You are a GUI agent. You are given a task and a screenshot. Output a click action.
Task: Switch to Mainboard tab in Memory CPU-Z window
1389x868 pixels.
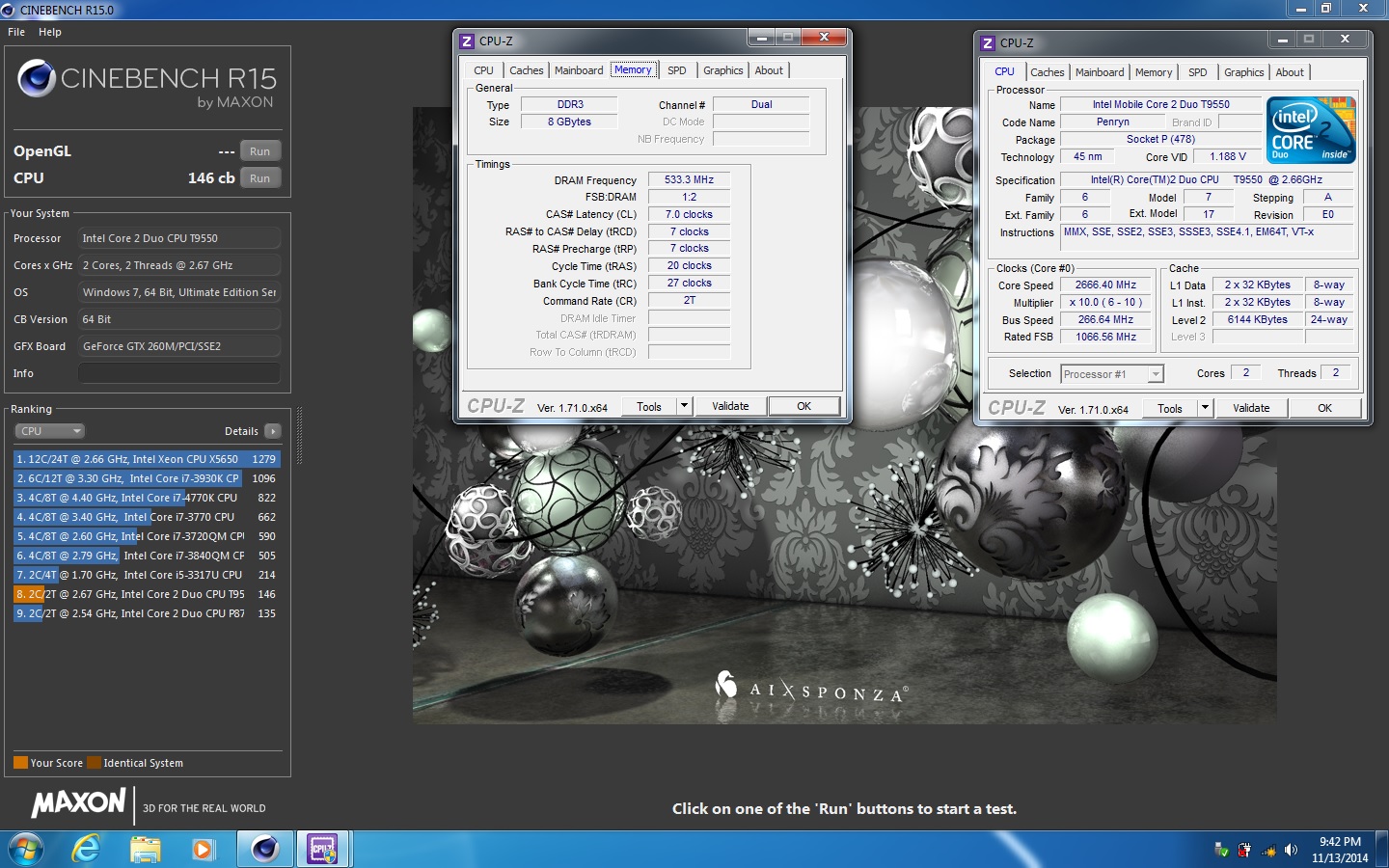coord(579,70)
